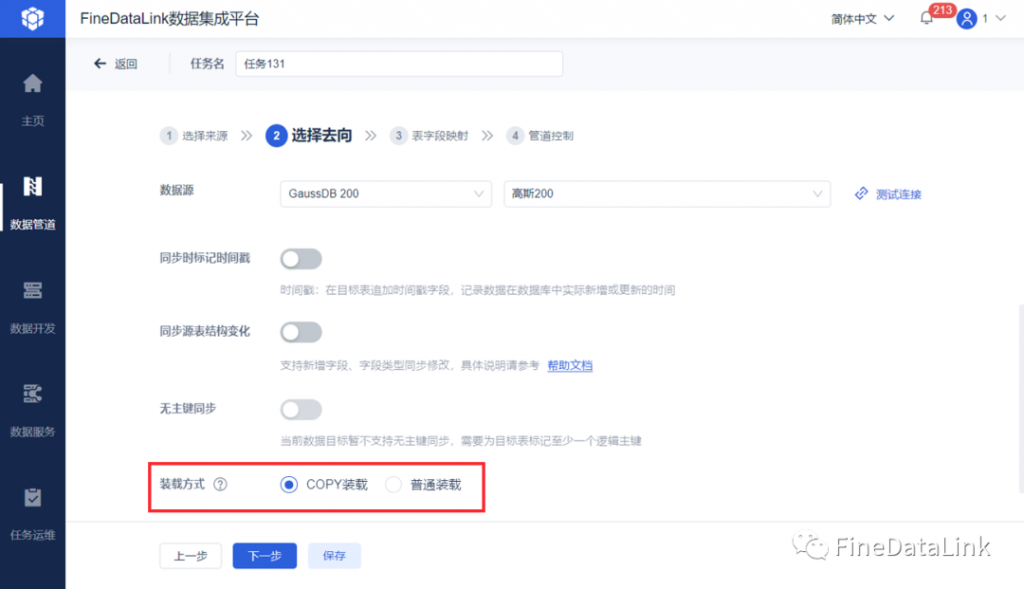Open the 帮助文档 link
Image resolution: width=1024 pixels, height=589 pixels.
tap(569, 366)
